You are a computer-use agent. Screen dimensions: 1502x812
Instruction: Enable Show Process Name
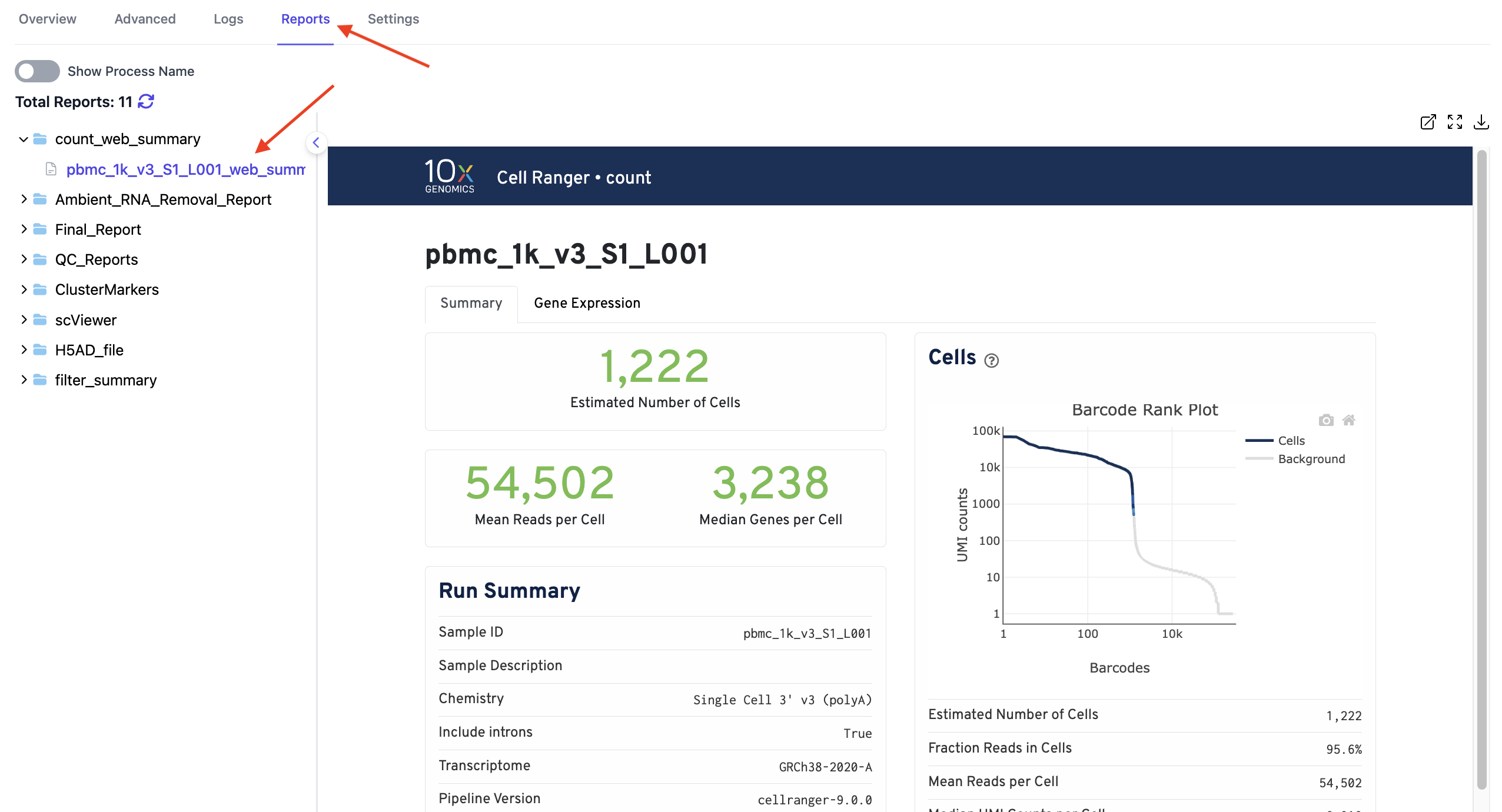(x=36, y=71)
